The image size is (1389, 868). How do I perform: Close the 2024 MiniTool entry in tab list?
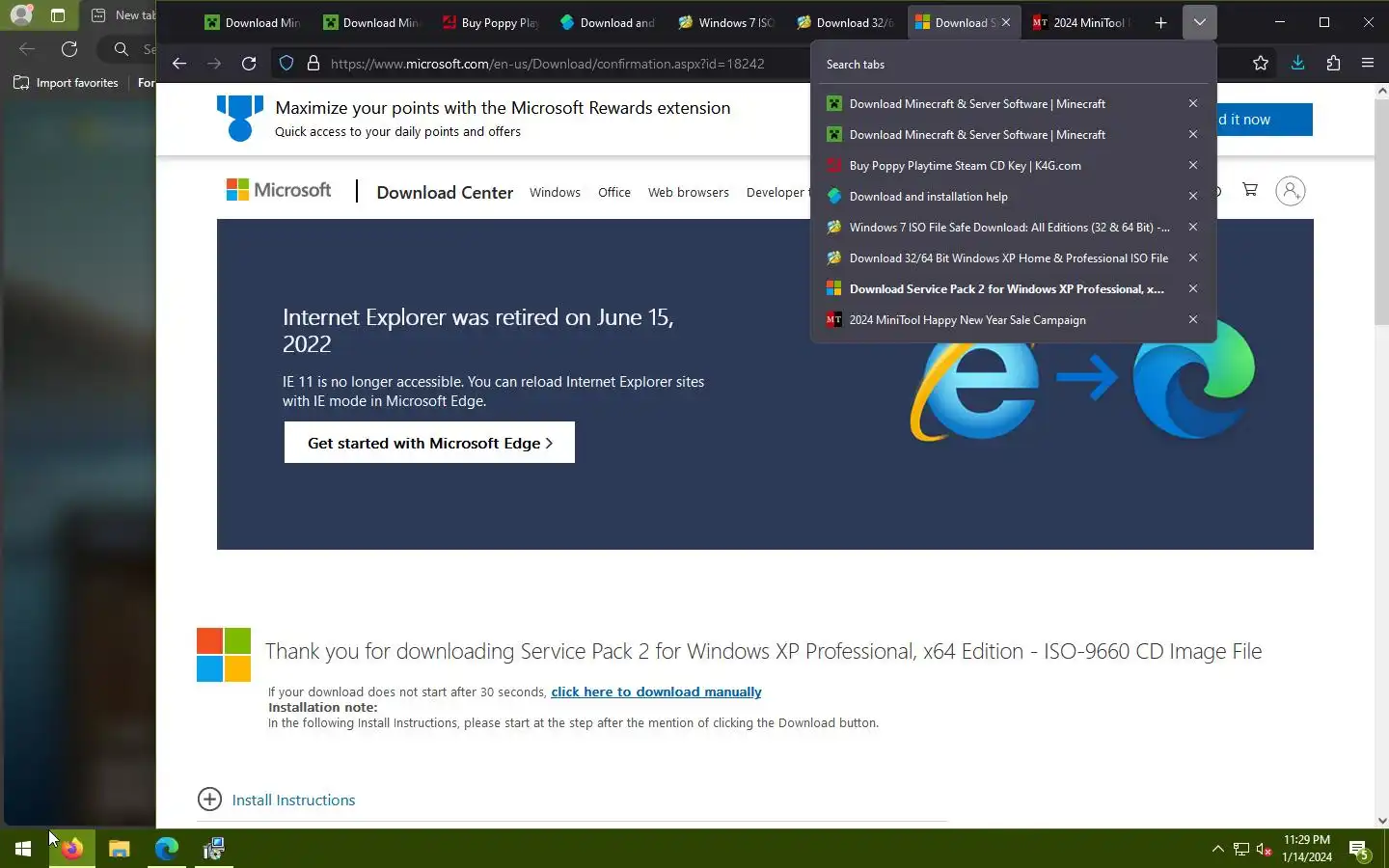pyautogui.click(x=1193, y=320)
